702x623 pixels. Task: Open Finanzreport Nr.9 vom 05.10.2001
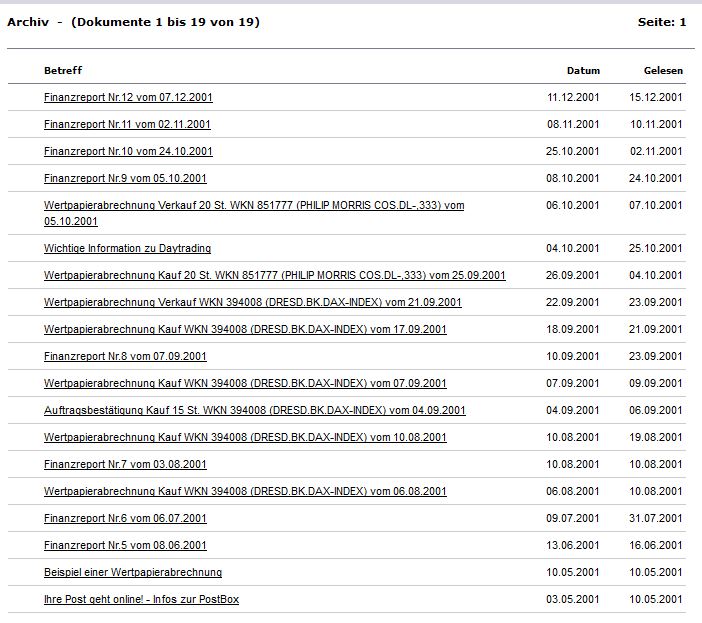click(125, 178)
